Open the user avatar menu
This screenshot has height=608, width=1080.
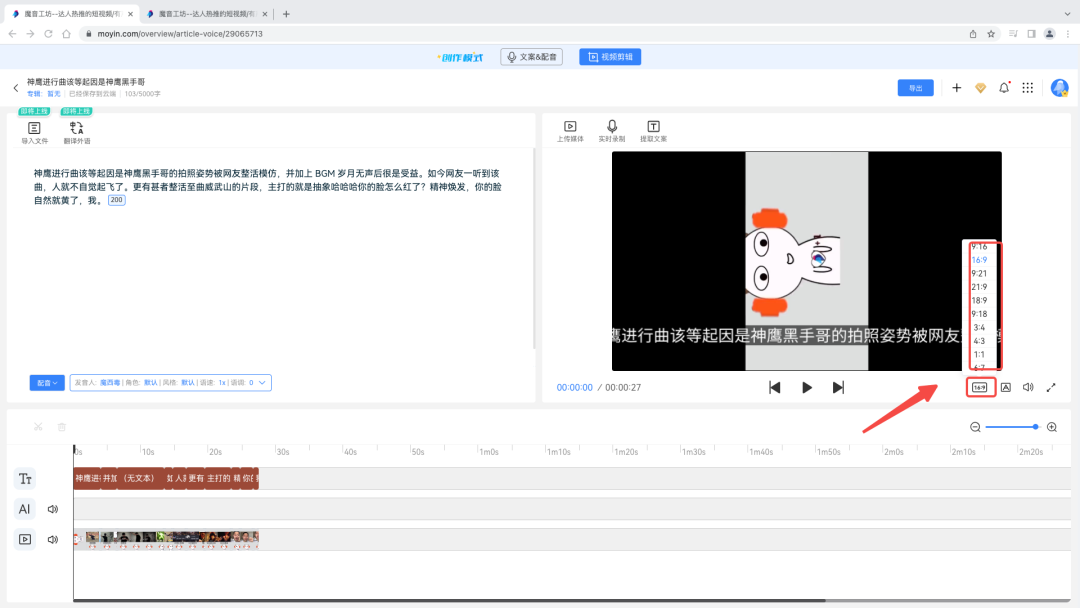coord(1059,87)
